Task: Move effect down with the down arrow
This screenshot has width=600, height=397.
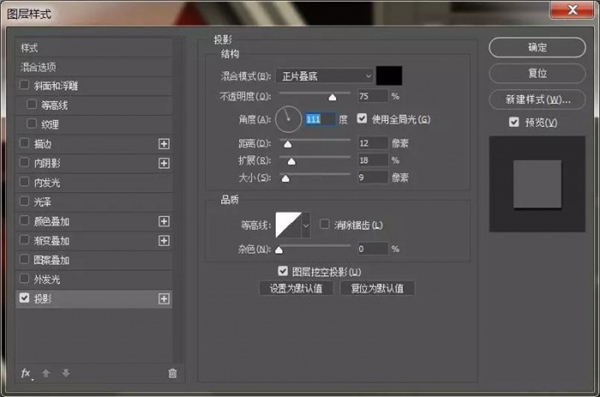Action: (66, 373)
